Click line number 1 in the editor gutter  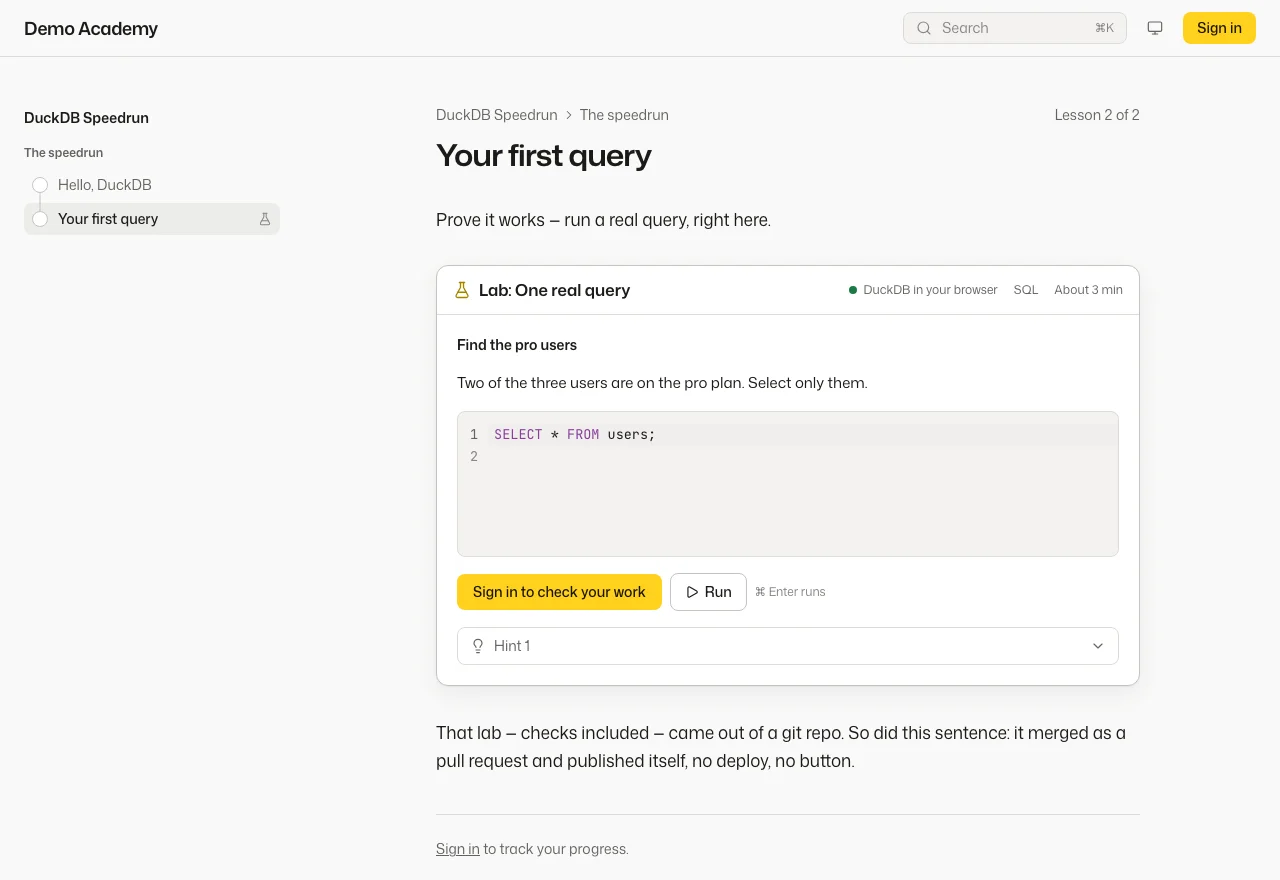[474, 435]
